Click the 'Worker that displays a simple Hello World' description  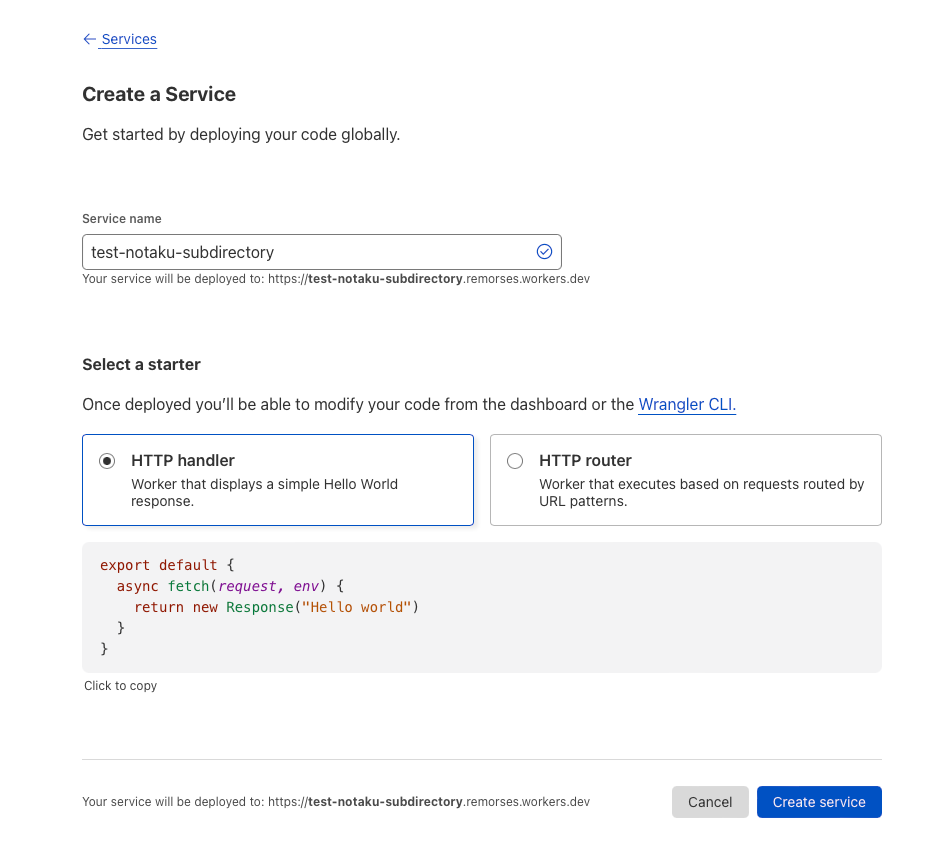coord(265,493)
